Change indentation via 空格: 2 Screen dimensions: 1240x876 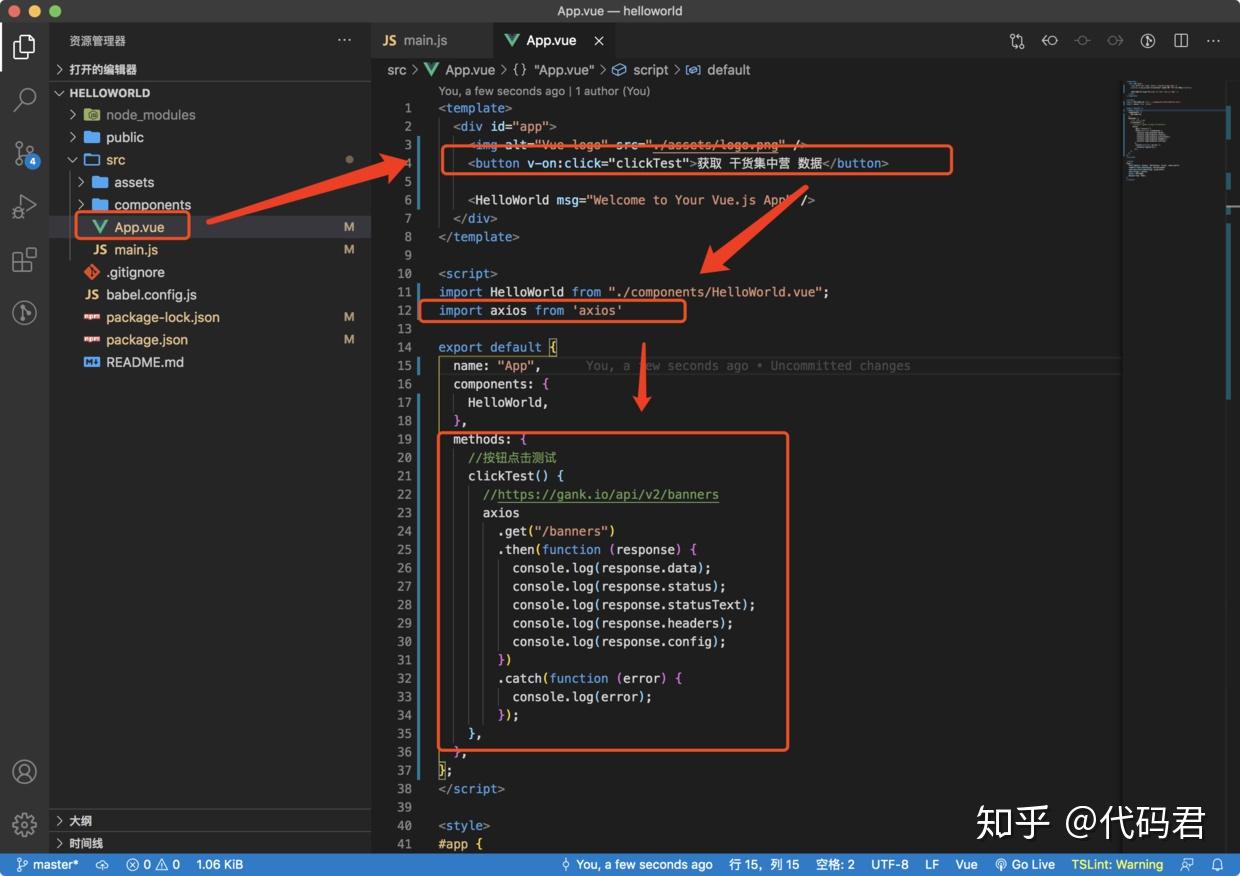click(x=835, y=865)
